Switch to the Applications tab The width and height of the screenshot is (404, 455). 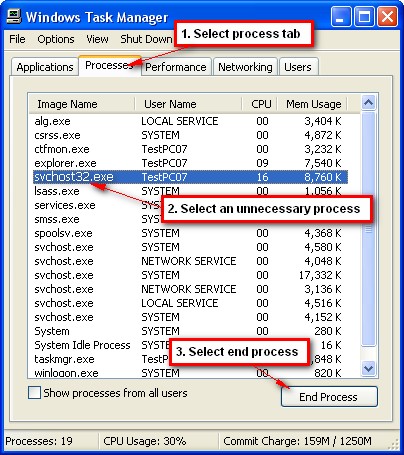45,67
